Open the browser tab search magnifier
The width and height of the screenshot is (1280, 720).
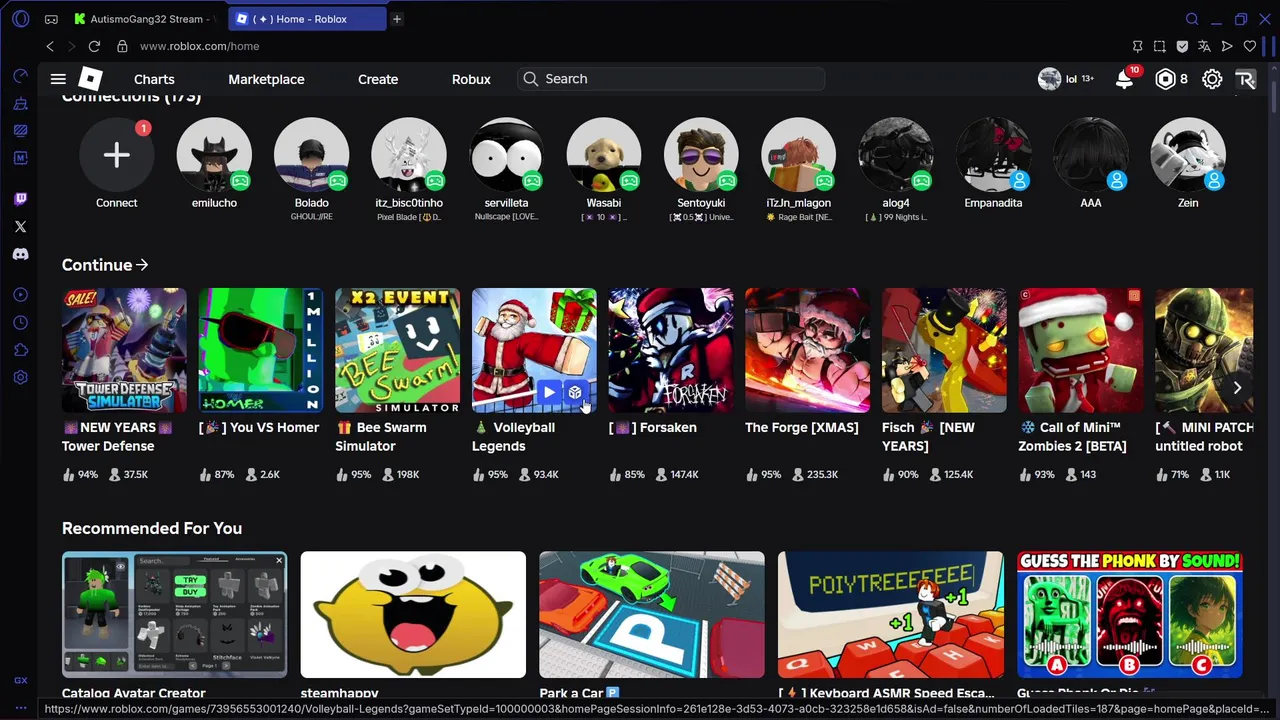[x=1192, y=19]
